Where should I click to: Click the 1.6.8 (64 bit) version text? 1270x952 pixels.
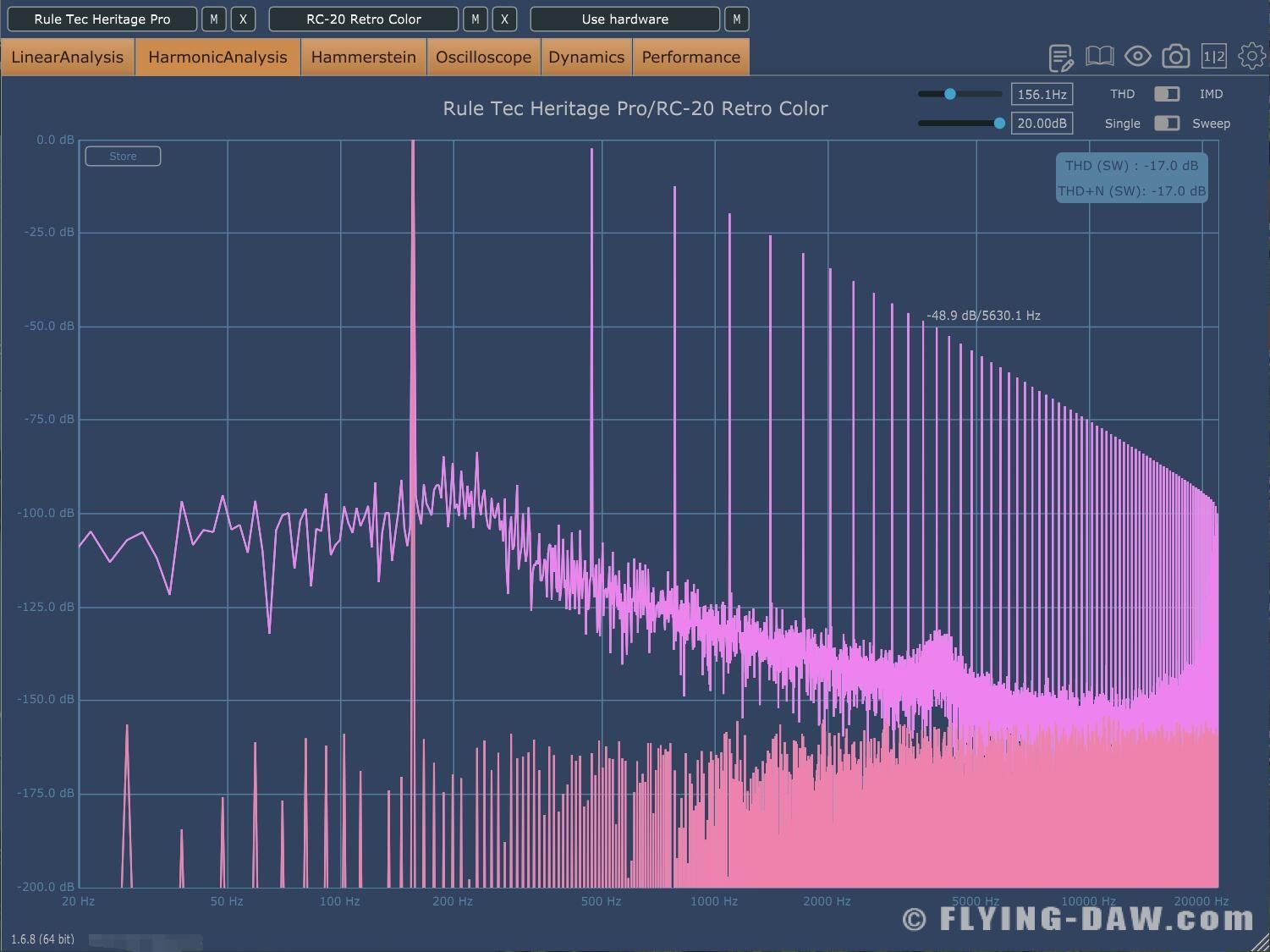42,939
